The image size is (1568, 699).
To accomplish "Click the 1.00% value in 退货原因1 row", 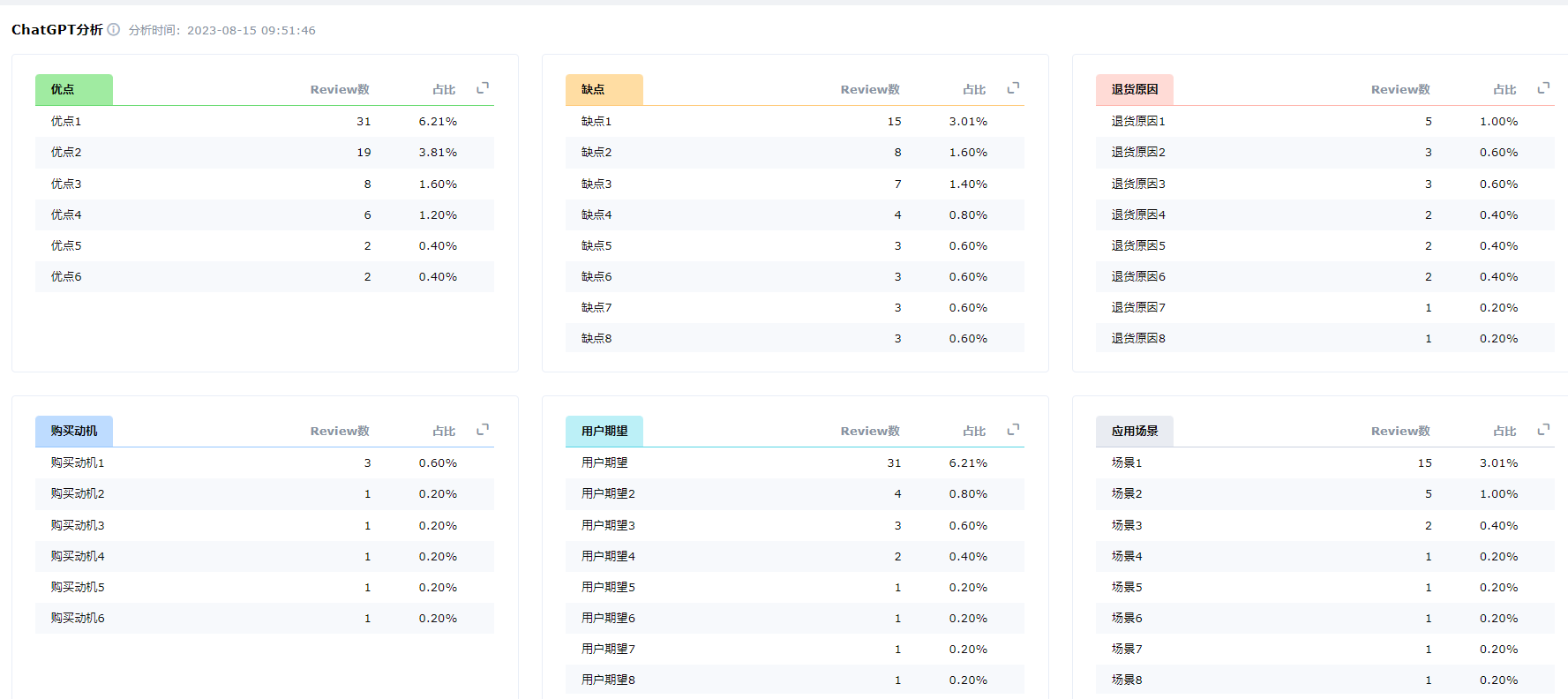I will click(1498, 122).
